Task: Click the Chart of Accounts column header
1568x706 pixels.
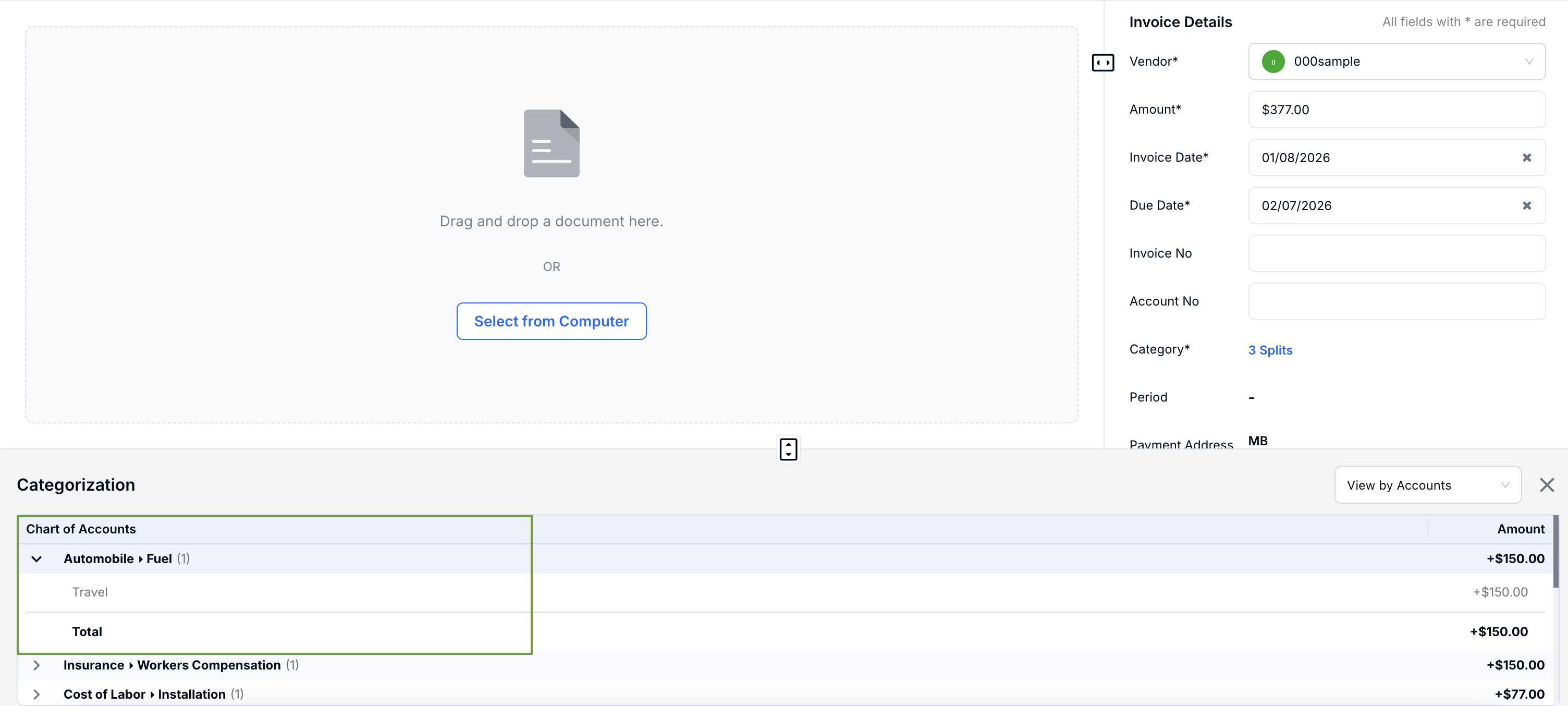Action: [x=81, y=529]
